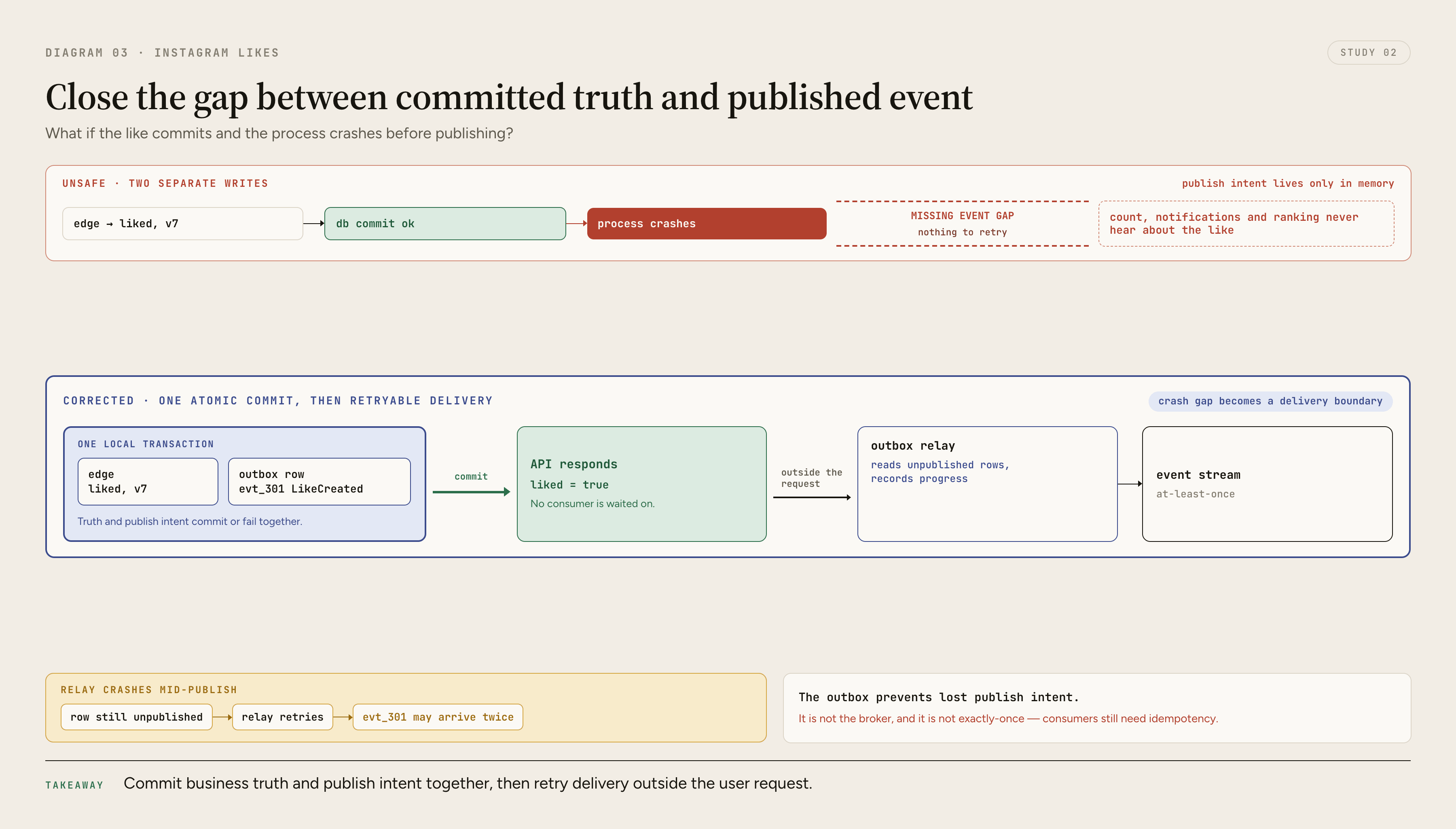
Task: Click the STUDY 02 badge
Action: (x=1368, y=53)
